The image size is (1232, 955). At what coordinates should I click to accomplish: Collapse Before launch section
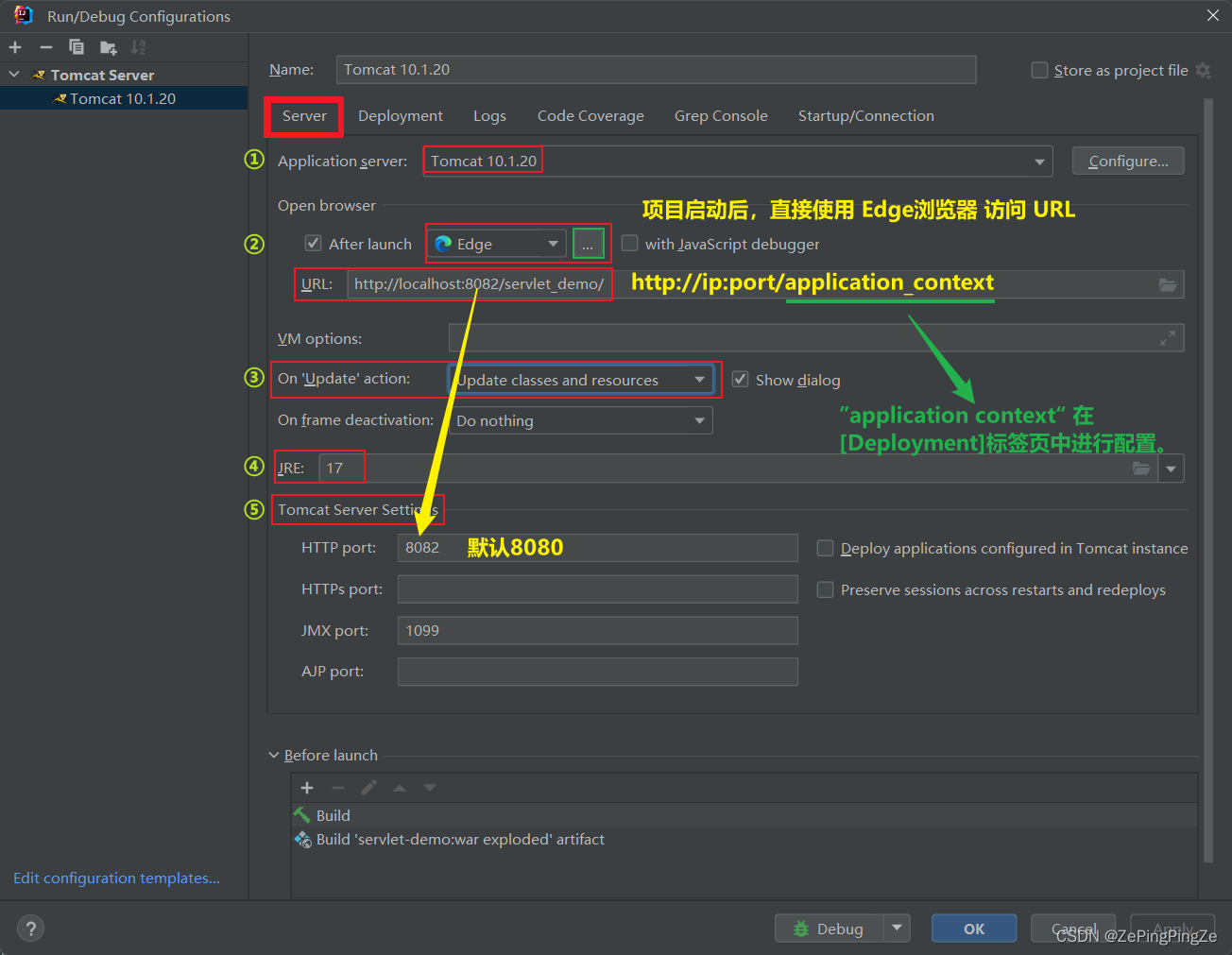point(274,755)
